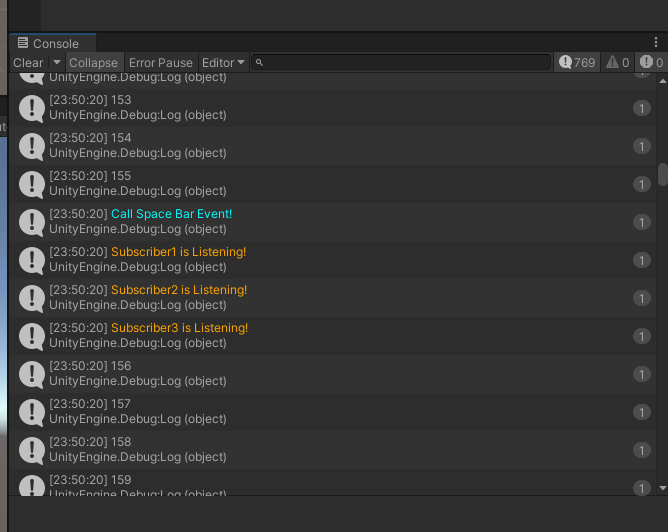
Task: Click the count badge on Subscriber2 log
Action: click(x=642, y=298)
